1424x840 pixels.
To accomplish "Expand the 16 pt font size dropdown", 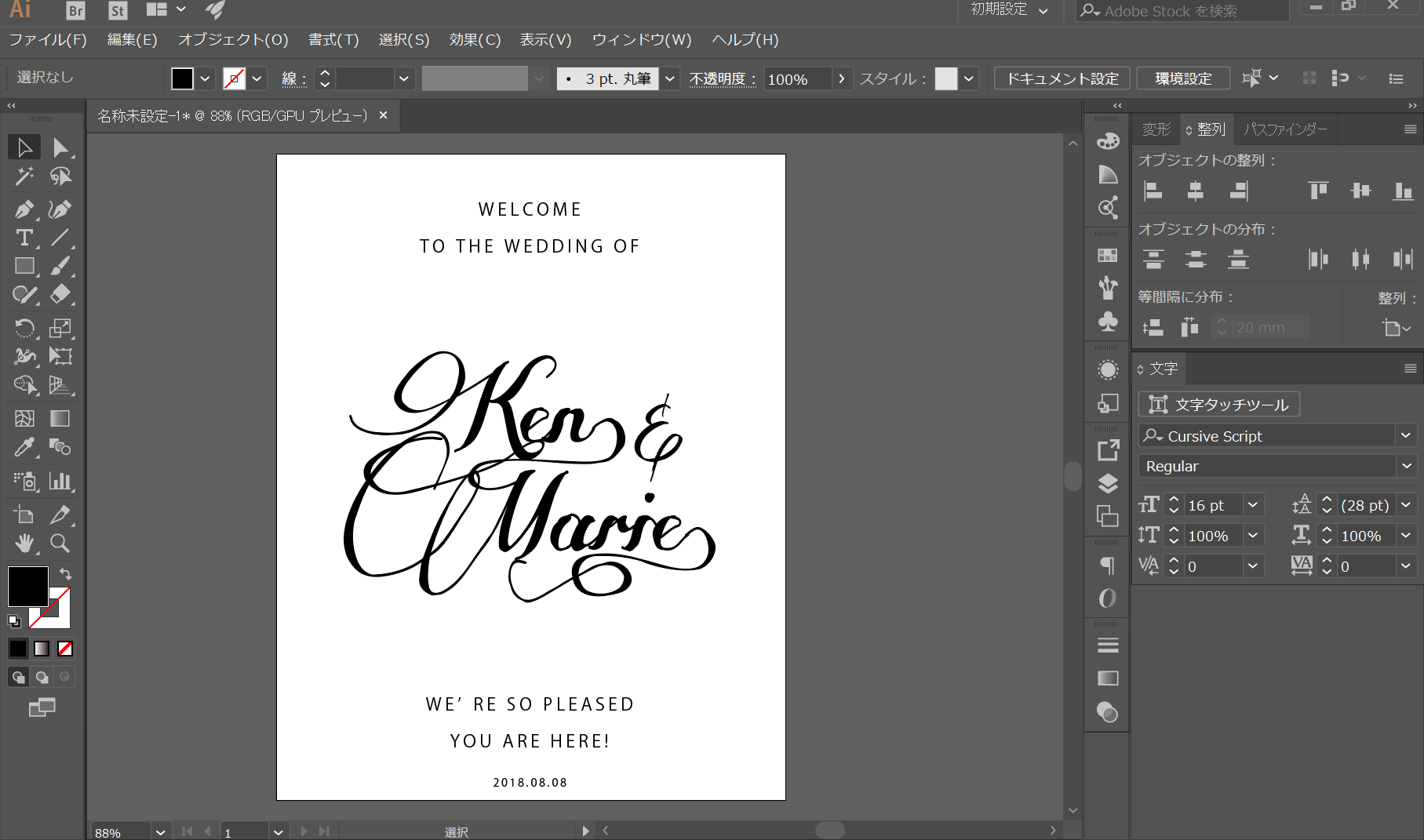I will (1253, 505).
